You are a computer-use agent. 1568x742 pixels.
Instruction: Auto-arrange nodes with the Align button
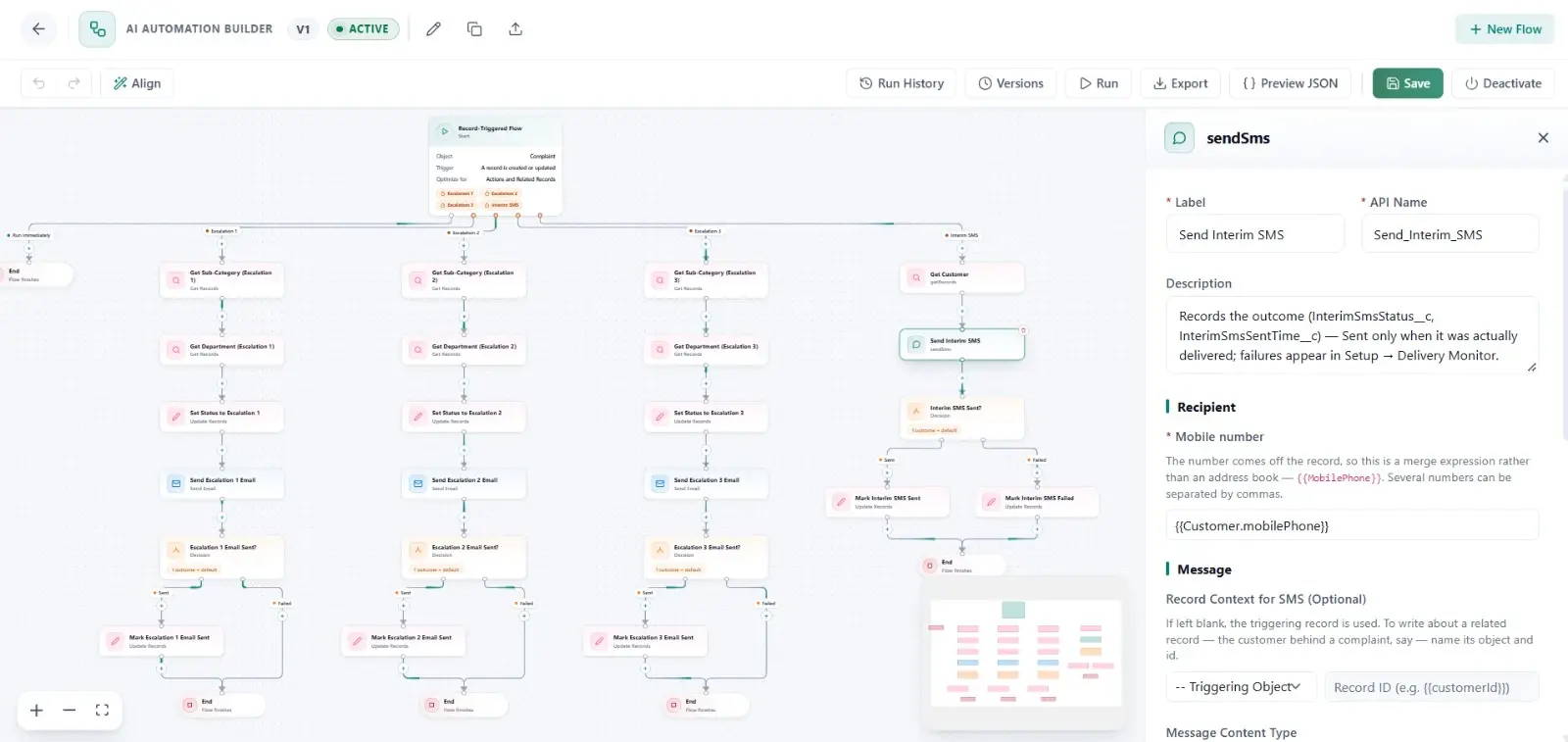[x=137, y=83]
